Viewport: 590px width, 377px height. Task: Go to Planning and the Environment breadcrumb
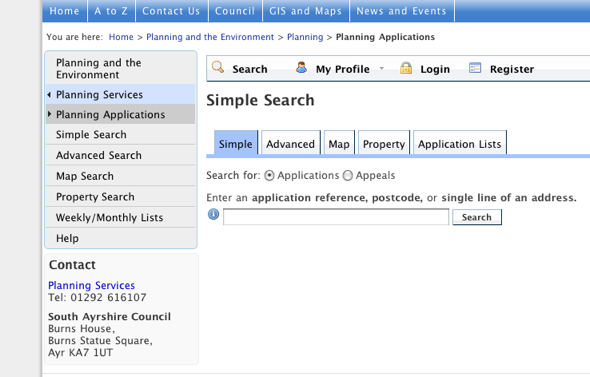coord(210,37)
